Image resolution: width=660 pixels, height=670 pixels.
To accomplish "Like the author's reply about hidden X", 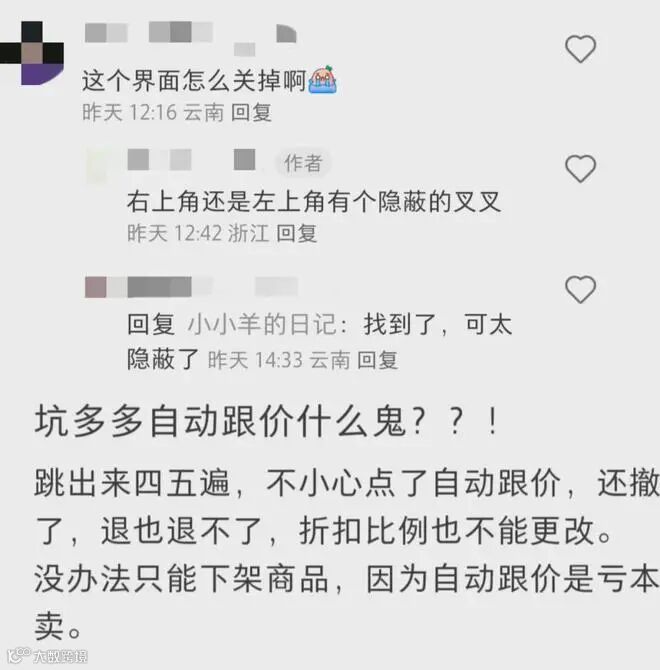I will coord(580,168).
